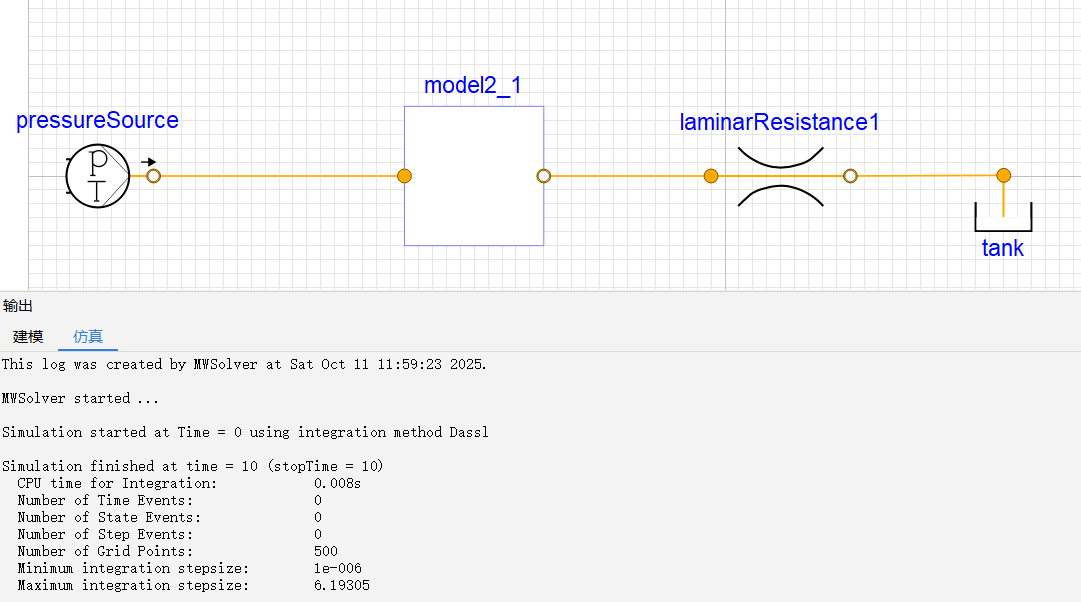Image resolution: width=1081 pixels, height=602 pixels.
Task: Click laminarResistance1 hollow output port
Action: pos(851,176)
